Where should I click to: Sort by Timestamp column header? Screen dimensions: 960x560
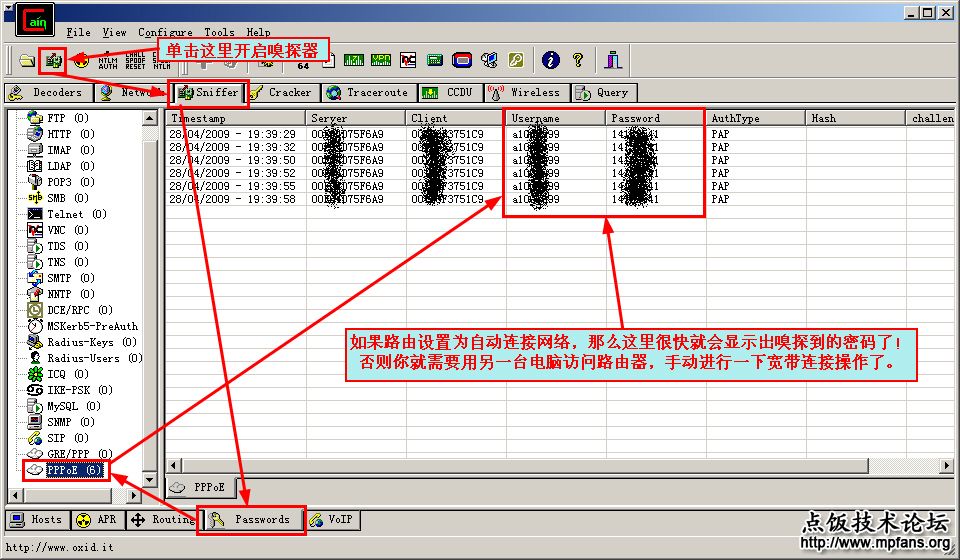click(x=236, y=118)
